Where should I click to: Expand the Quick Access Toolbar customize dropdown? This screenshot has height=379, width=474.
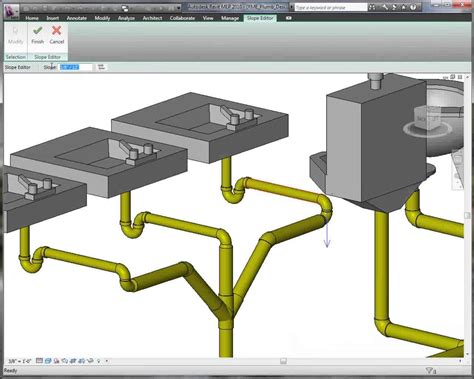point(179,8)
